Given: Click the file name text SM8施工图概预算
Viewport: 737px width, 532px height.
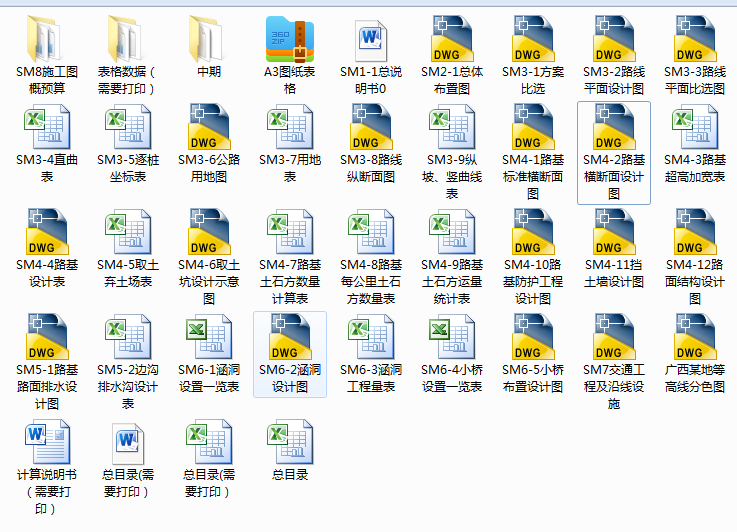Looking at the screenshot, I should [x=47, y=80].
